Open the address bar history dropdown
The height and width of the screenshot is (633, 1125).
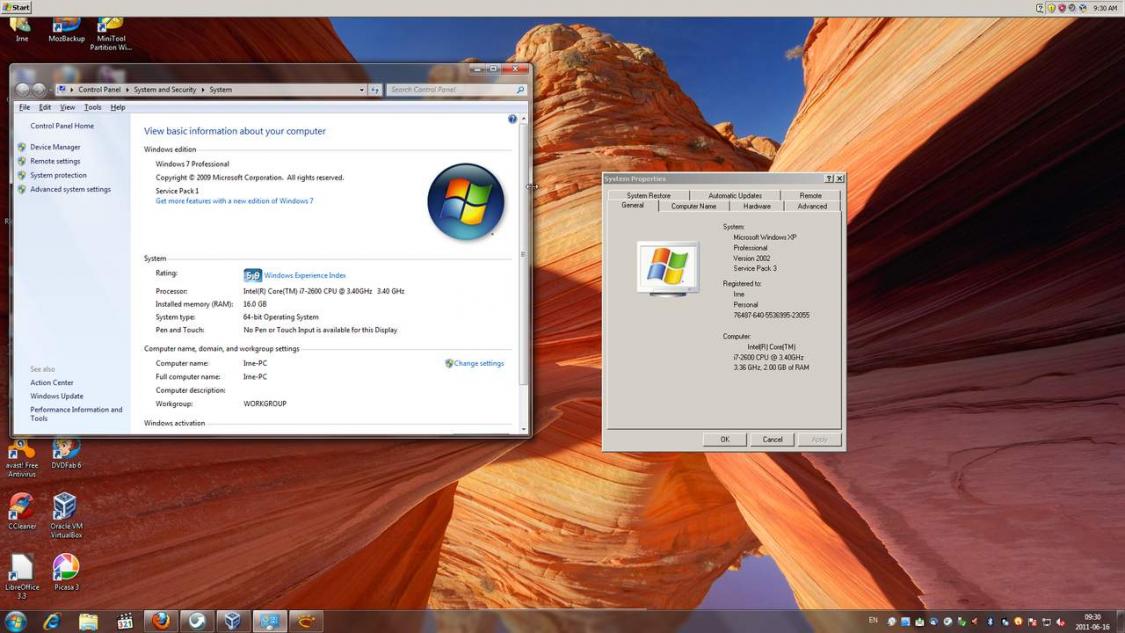tap(362, 90)
